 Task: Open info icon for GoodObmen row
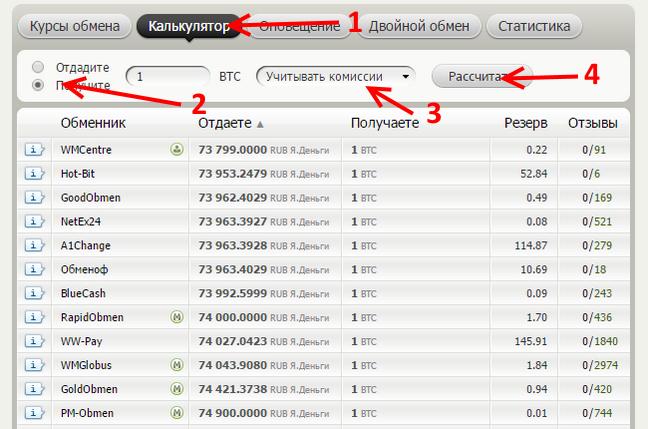pos(34,197)
